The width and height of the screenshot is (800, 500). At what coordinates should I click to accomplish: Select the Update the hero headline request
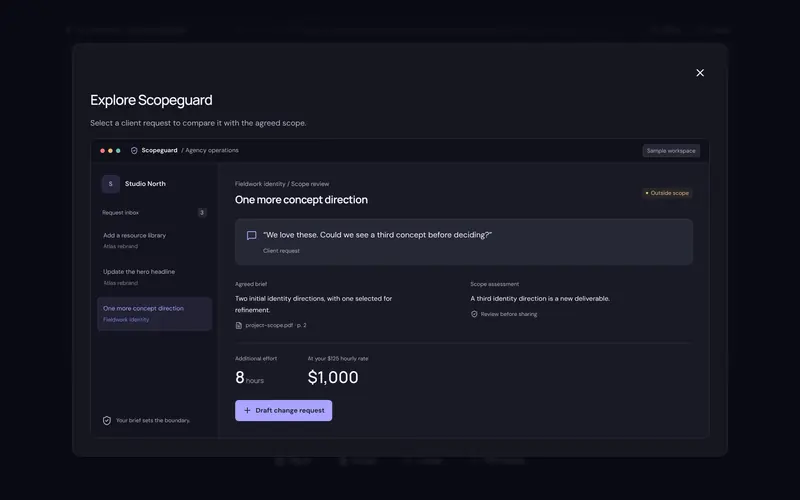(x=154, y=277)
